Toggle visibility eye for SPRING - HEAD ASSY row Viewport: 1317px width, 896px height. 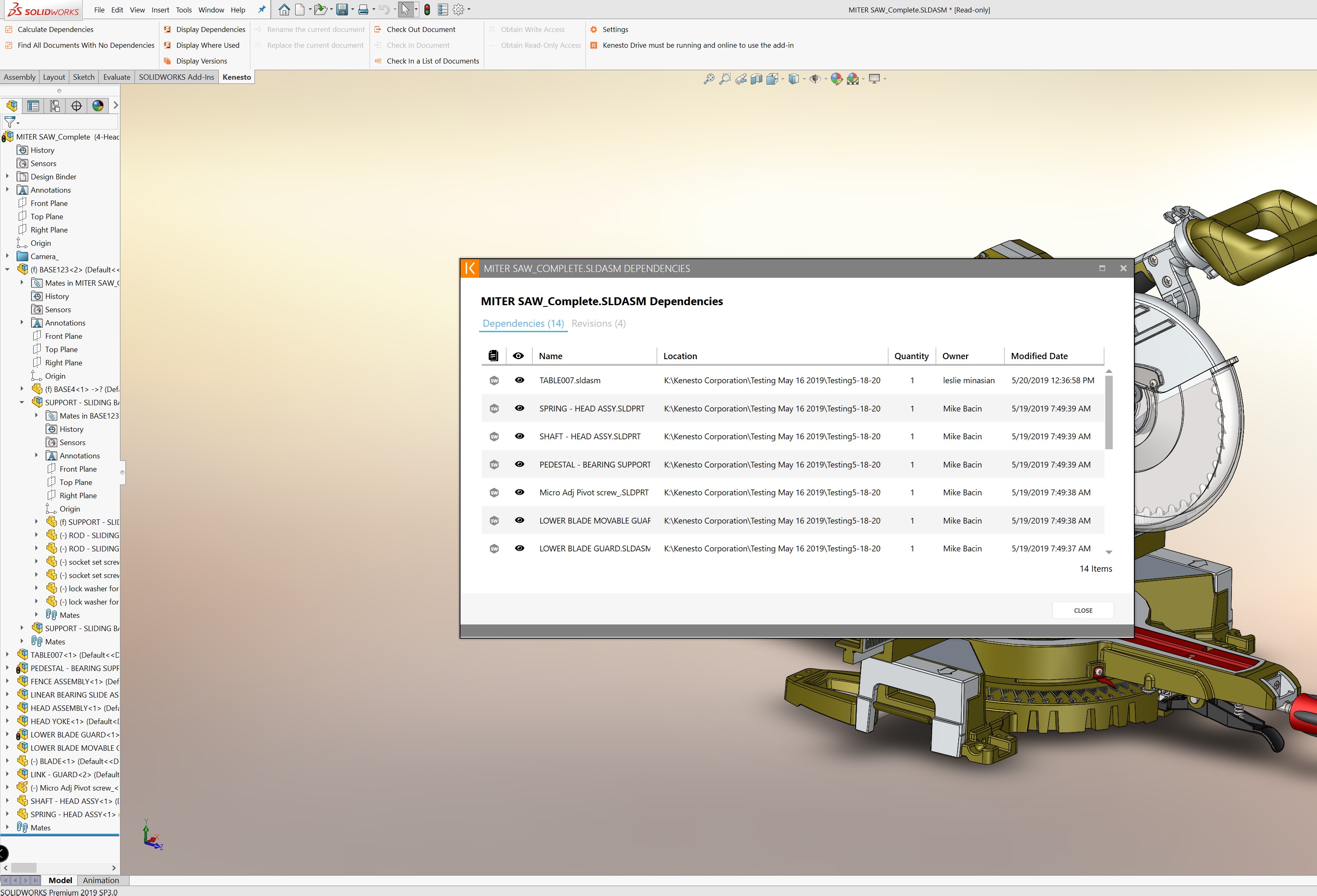[x=519, y=408]
